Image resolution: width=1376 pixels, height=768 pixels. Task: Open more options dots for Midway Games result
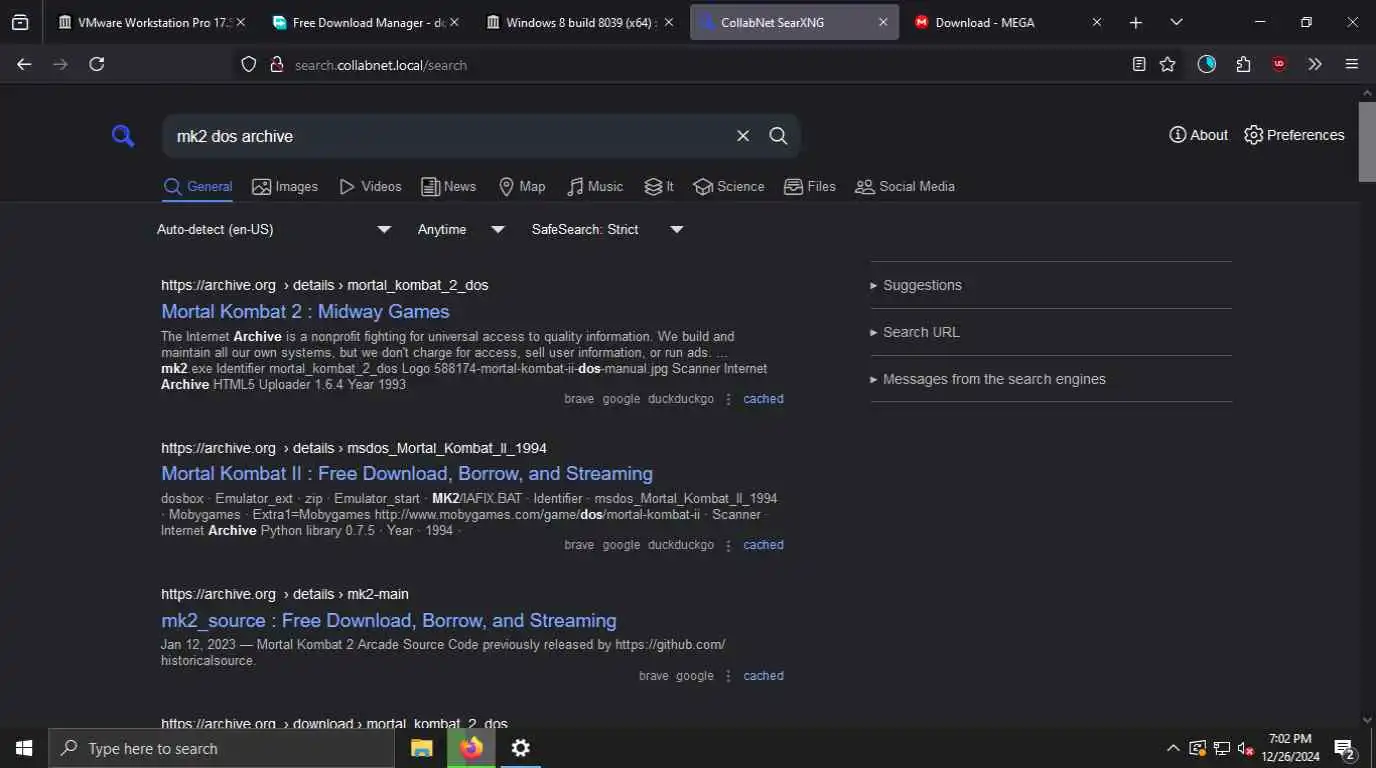728,399
